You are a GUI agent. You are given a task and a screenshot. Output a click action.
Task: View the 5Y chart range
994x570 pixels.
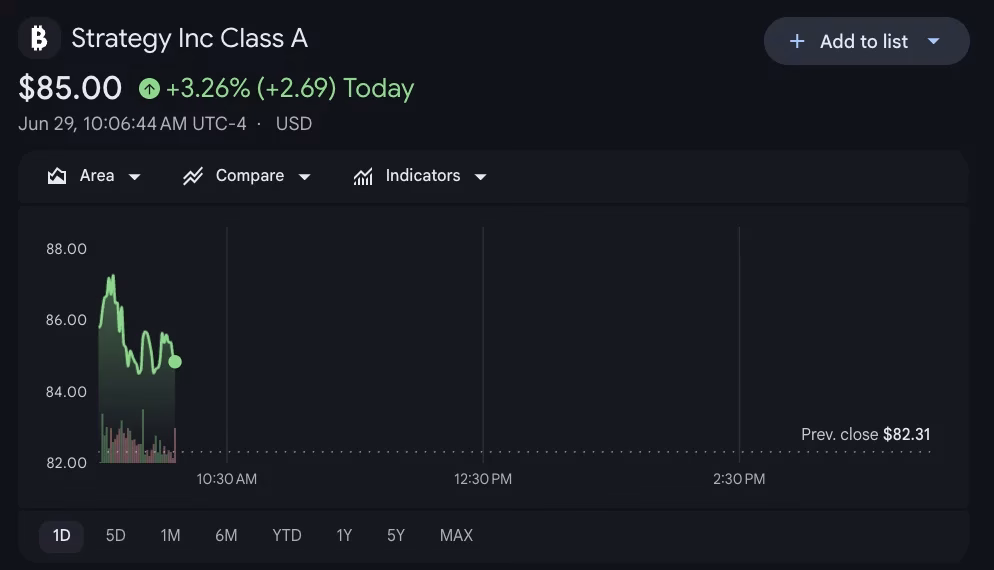tap(396, 536)
